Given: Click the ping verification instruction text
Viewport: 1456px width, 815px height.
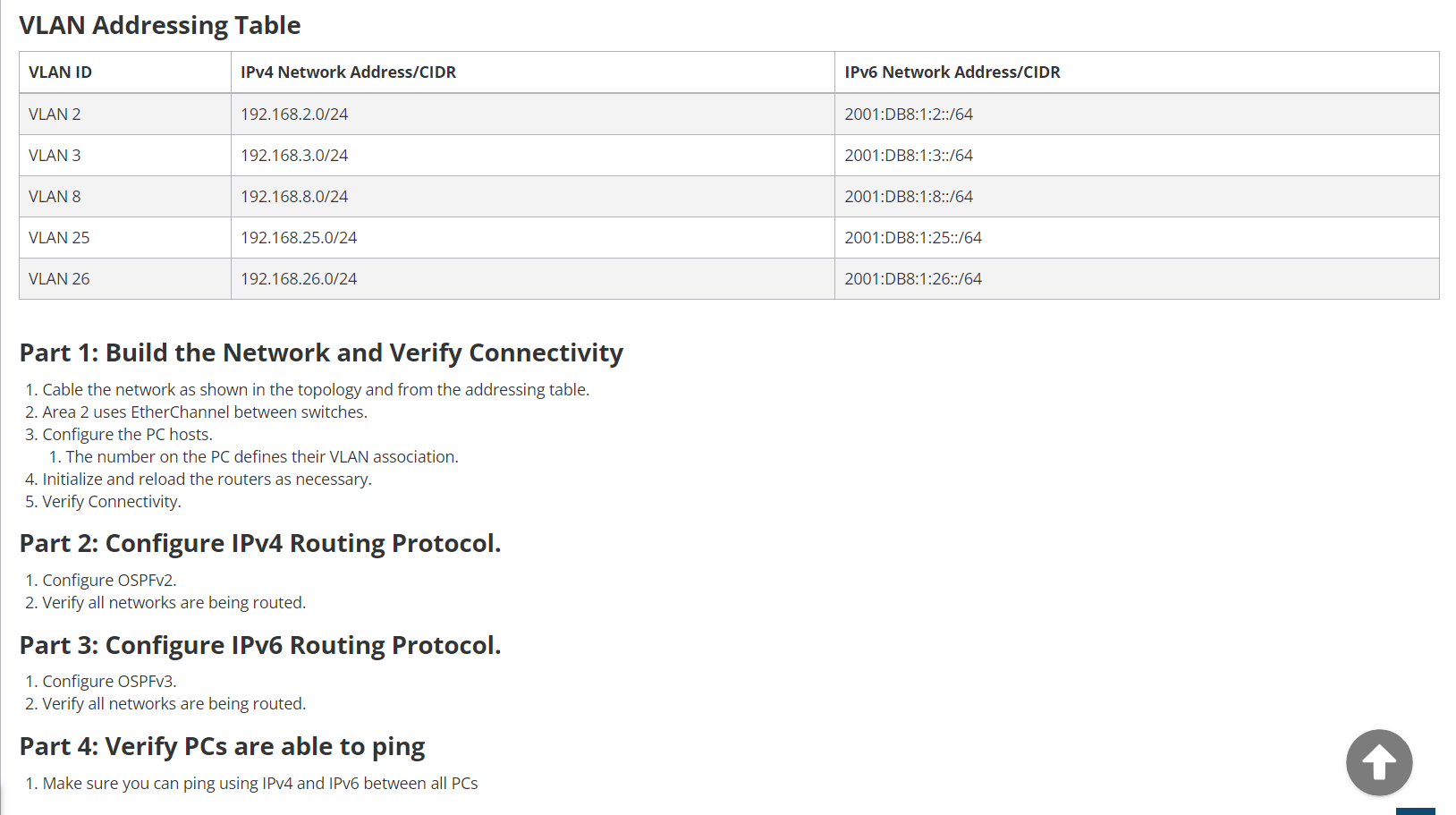Looking at the screenshot, I should (260, 783).
